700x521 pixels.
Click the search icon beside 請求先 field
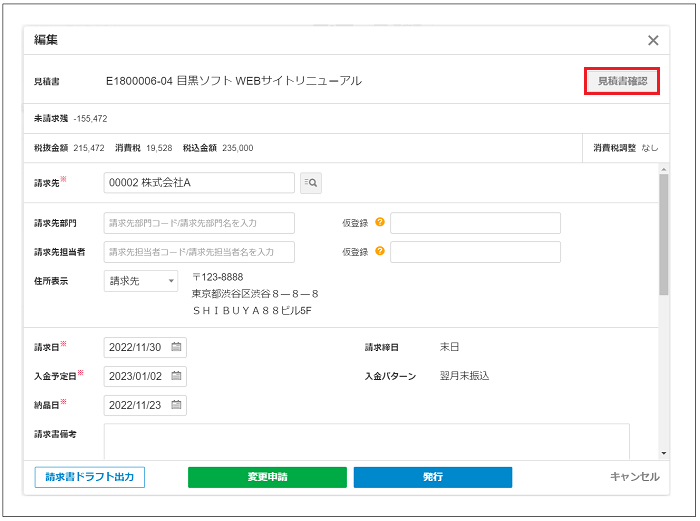(x=311, y=183)
